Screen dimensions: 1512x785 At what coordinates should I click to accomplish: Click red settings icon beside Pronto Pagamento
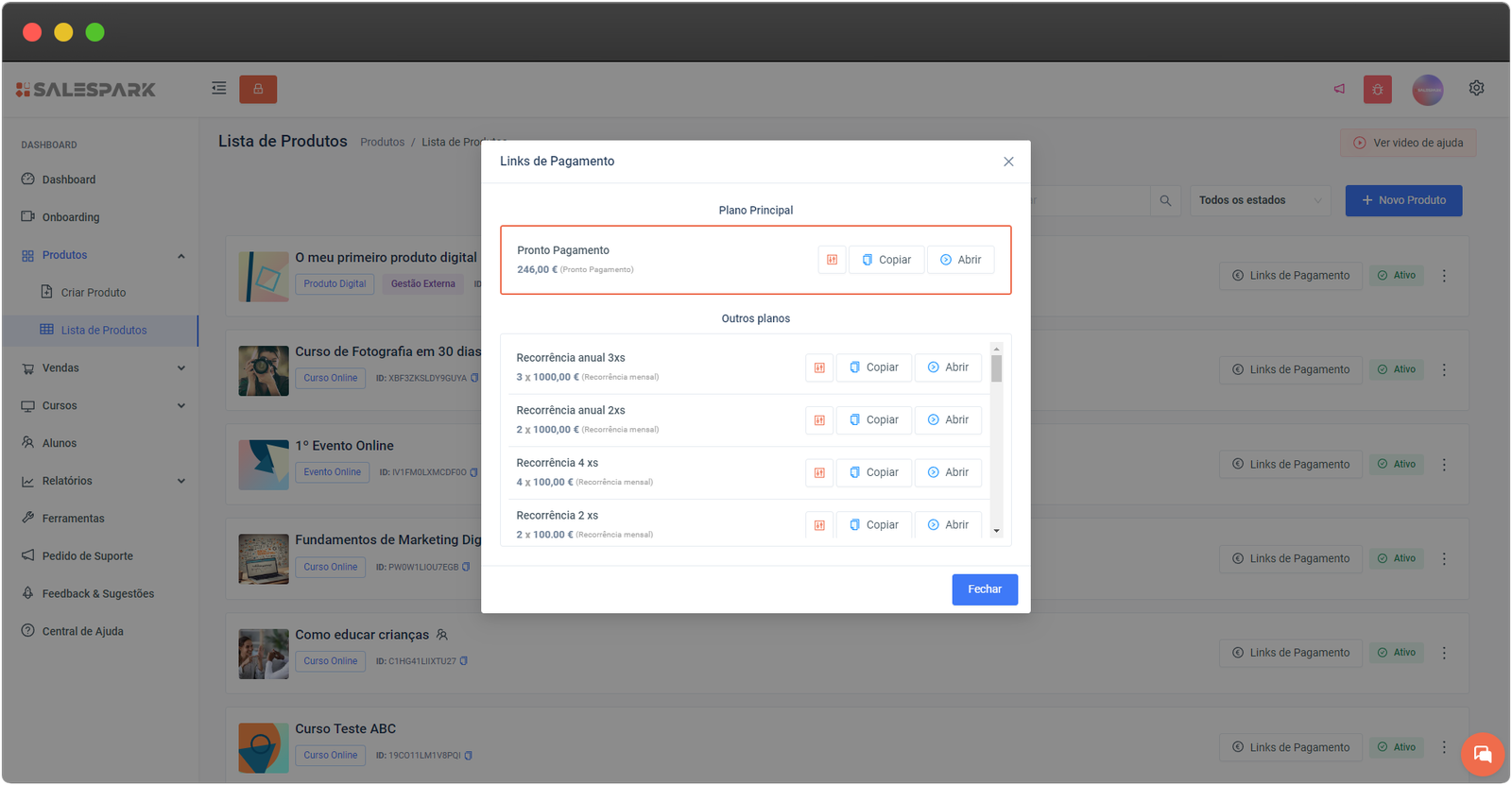pyautogui.click(x=832, y=260)
